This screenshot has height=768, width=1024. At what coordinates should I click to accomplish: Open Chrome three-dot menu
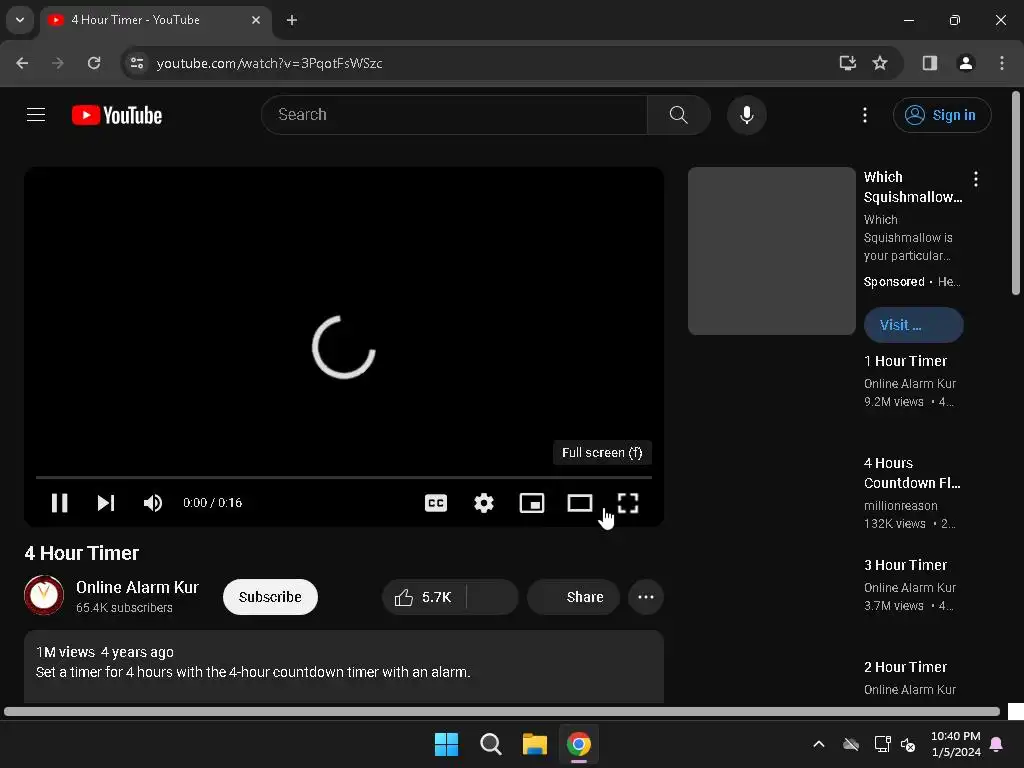[1002, 63]
